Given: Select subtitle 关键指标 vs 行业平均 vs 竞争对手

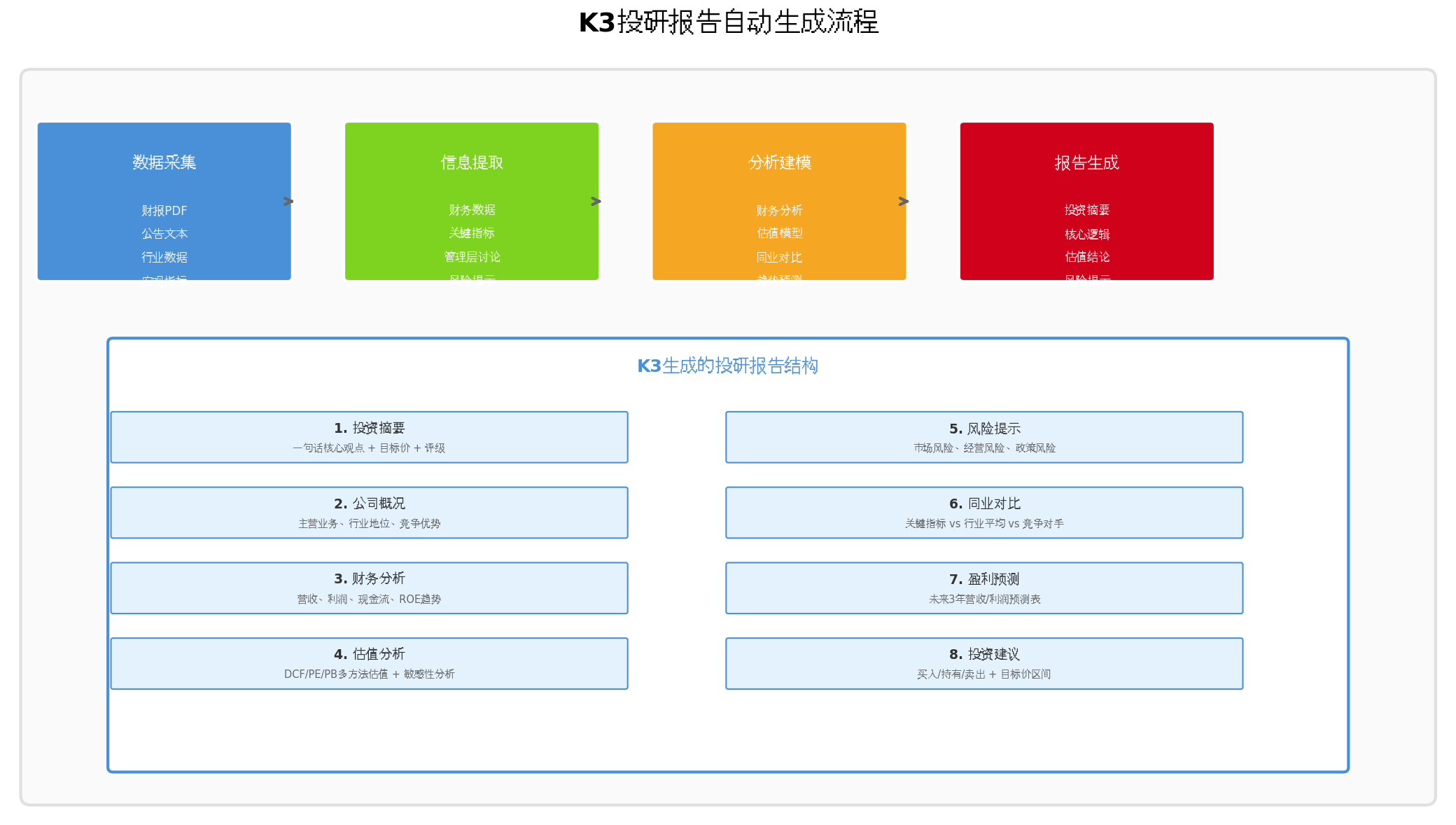Looking at the screenshot, I should pyautogui.click(x=985, y=524).
